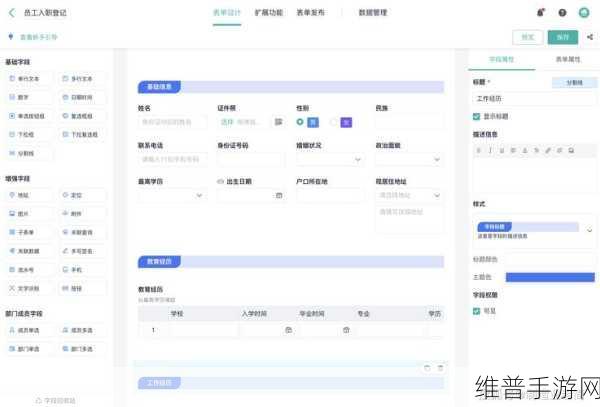Open the notifications bell icon

(540, 13)
